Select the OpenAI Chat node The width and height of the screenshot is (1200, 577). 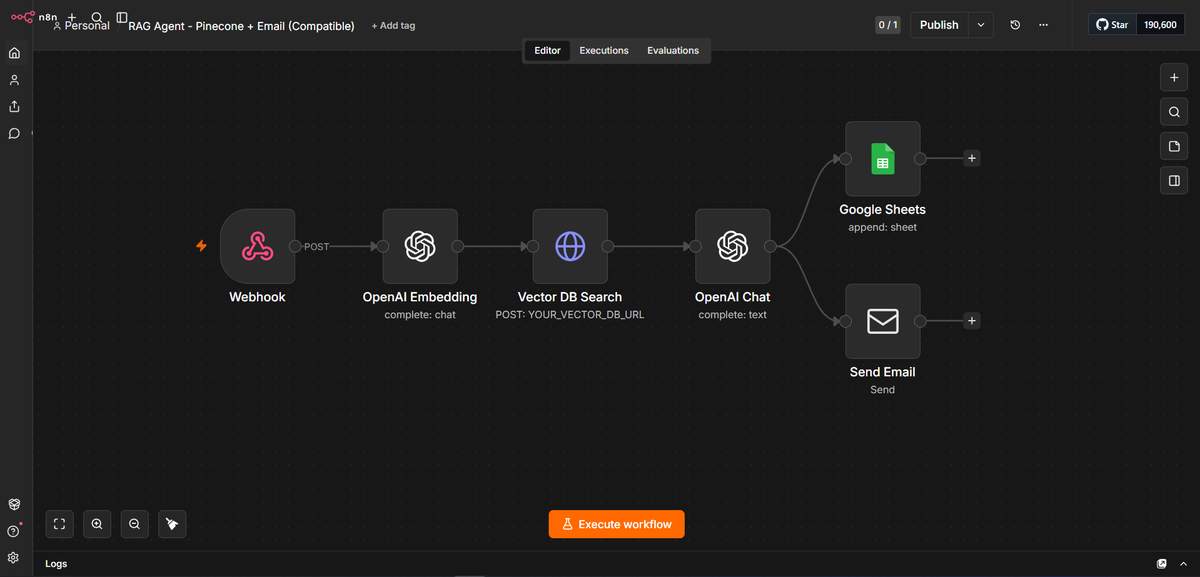coord(733,246)
